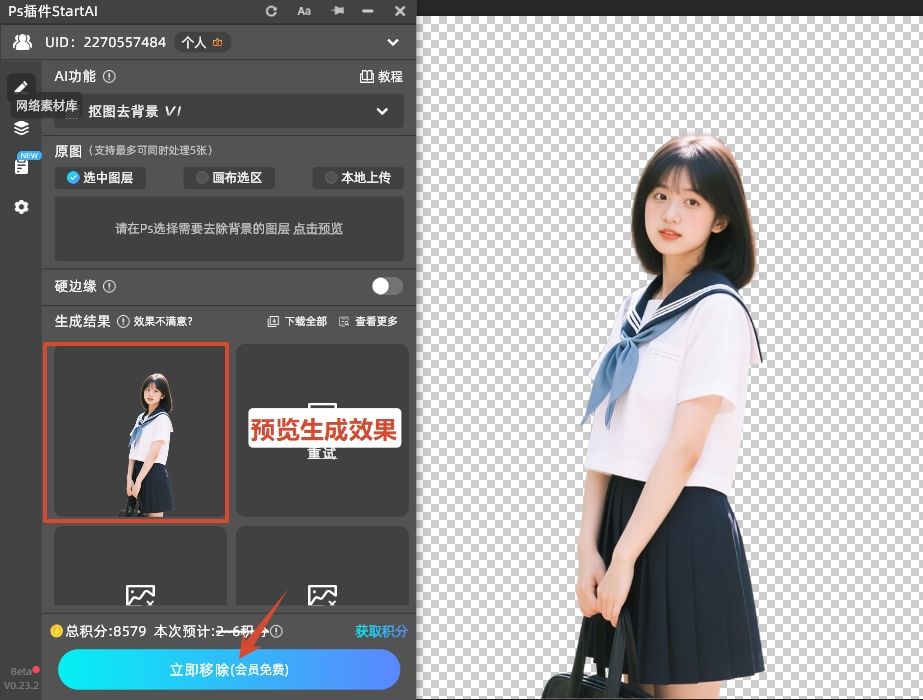
Task: Select the red-framed result thumbnail
Action: pos(136,432)
